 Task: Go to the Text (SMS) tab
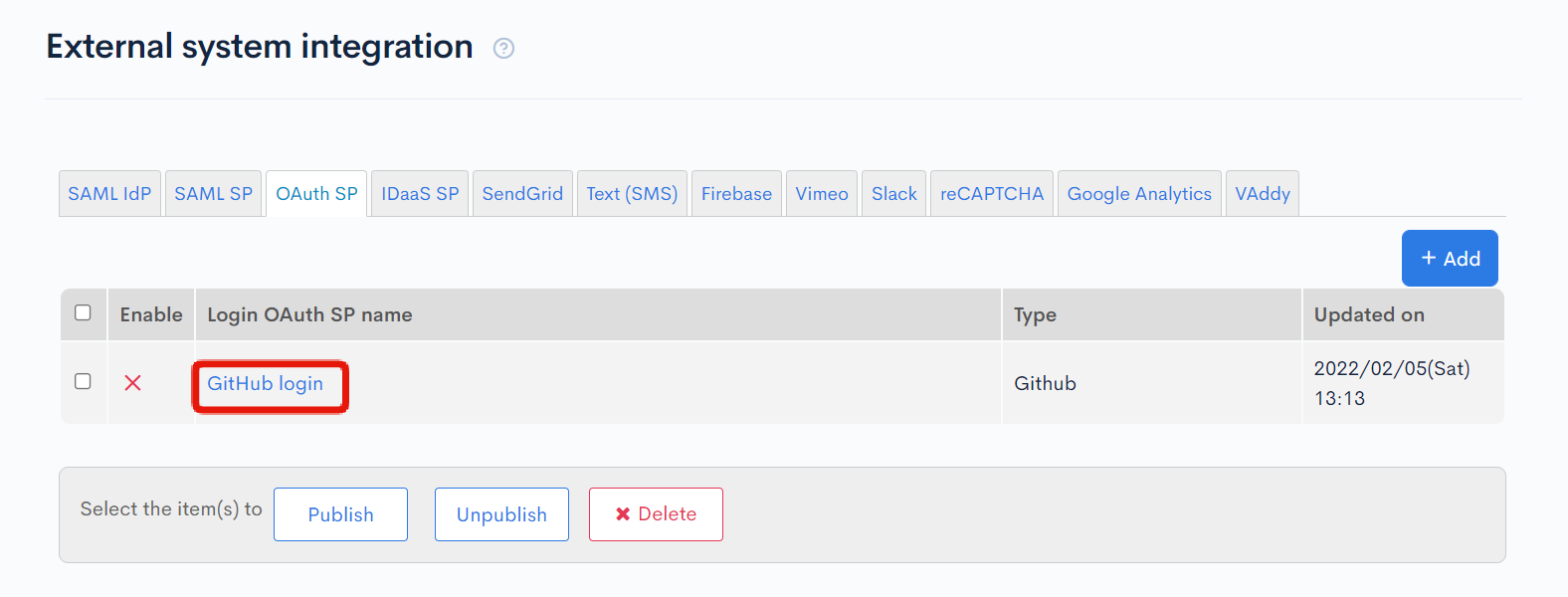pos(632,194)
